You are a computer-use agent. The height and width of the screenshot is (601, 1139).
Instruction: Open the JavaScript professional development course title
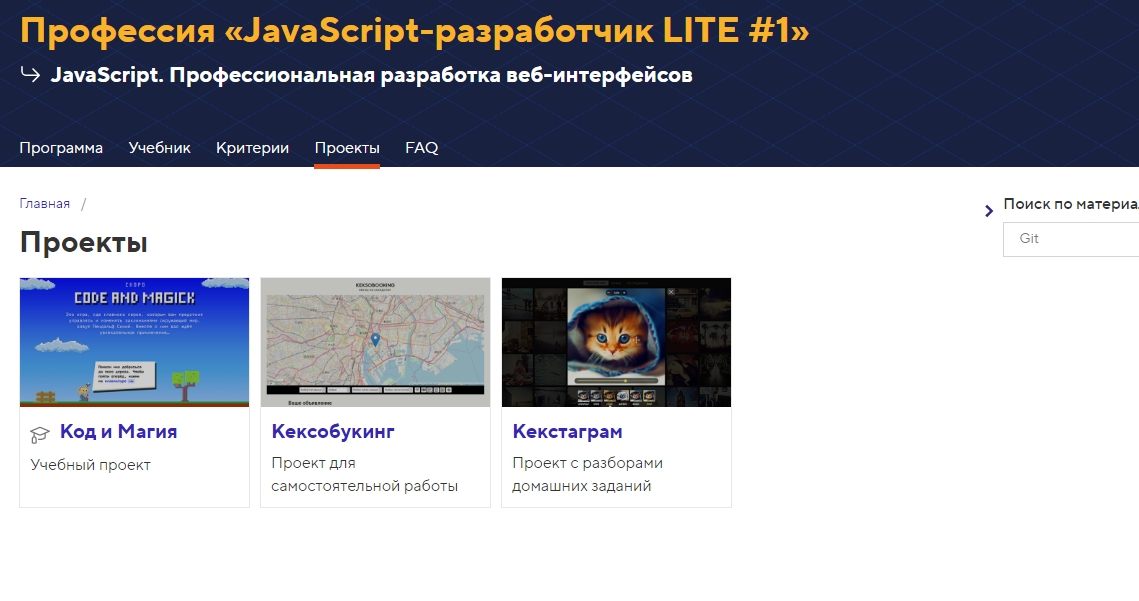pos(371,75)
